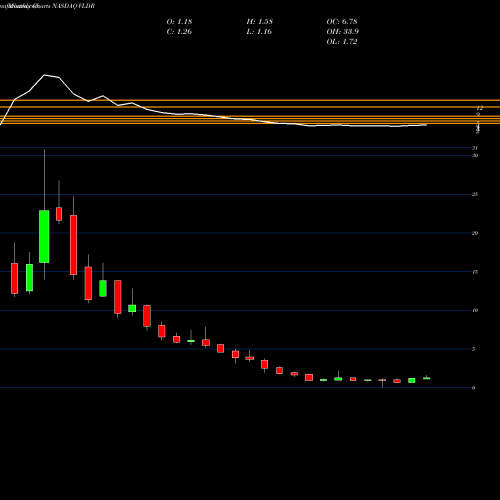500x500 pixels.
Task: Click the 31 price axis label
Action: 475,148
